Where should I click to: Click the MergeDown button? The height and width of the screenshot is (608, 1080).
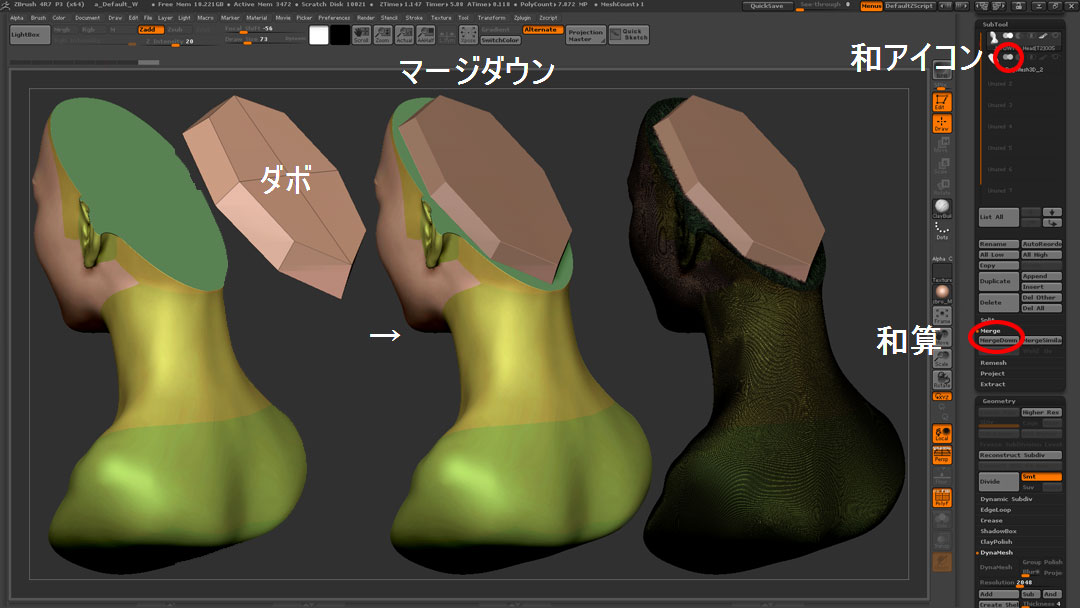tap(999, 340)
